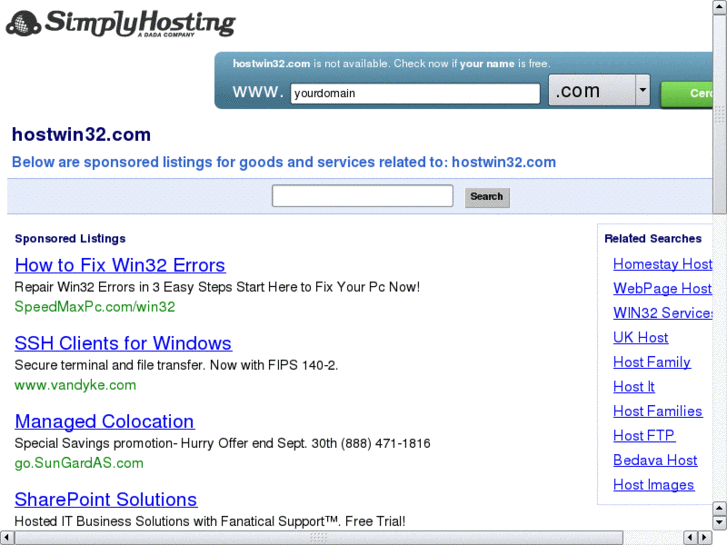Select Host Family related search
The height and width of the screenshot is (545, 727).
[x=652, y=362]
